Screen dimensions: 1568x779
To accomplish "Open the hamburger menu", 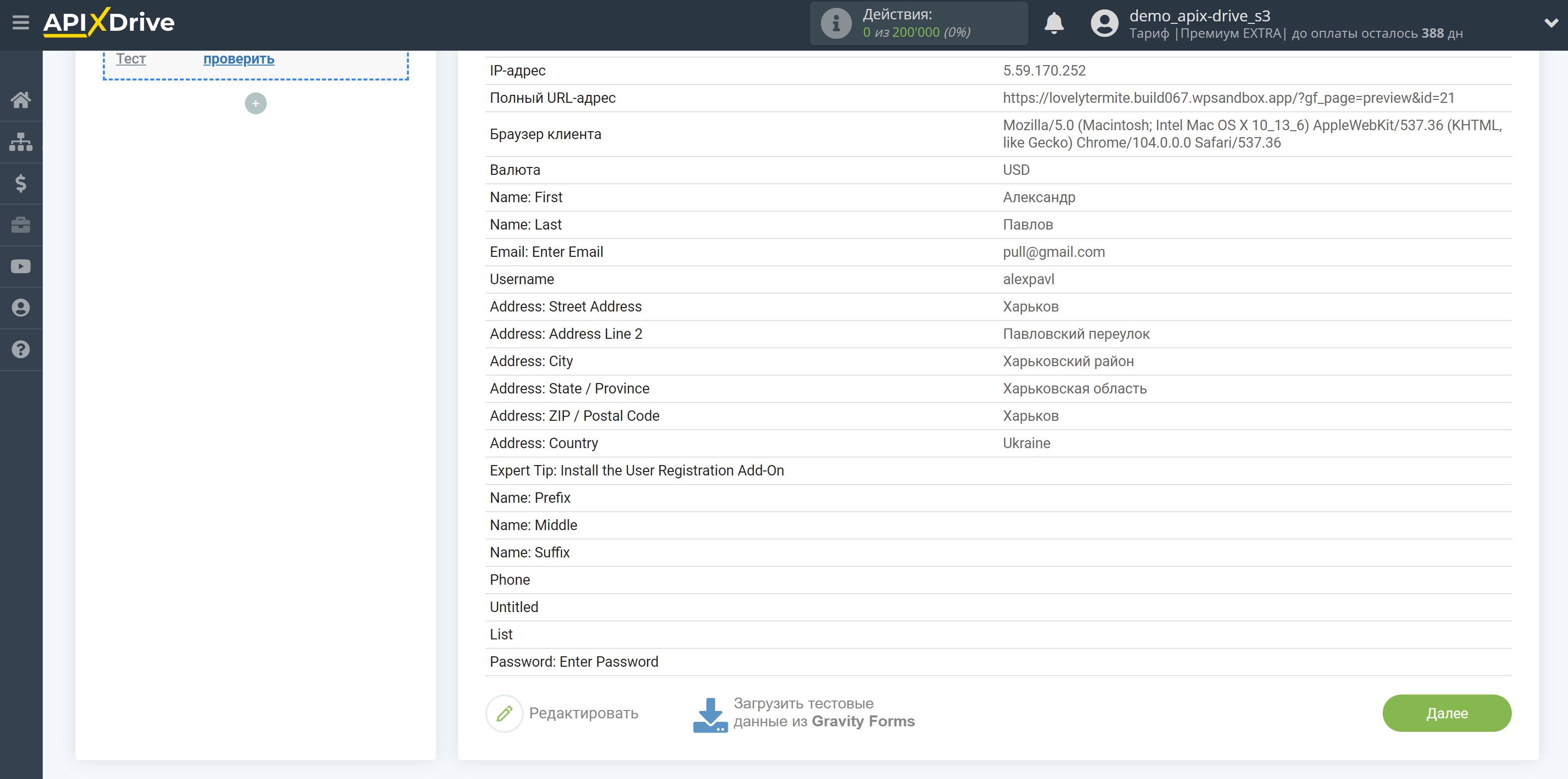I will tap(21, 22).
